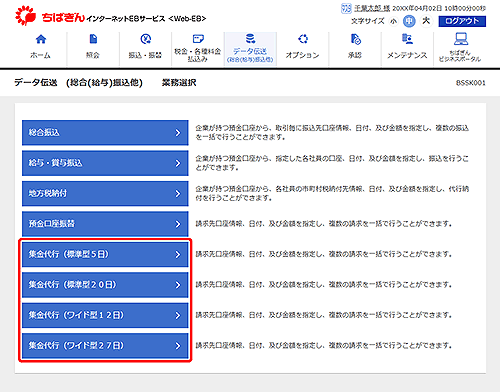500x392 pixels.
Task: Select the オプション menu label
Action: click(x=302, y=55)
